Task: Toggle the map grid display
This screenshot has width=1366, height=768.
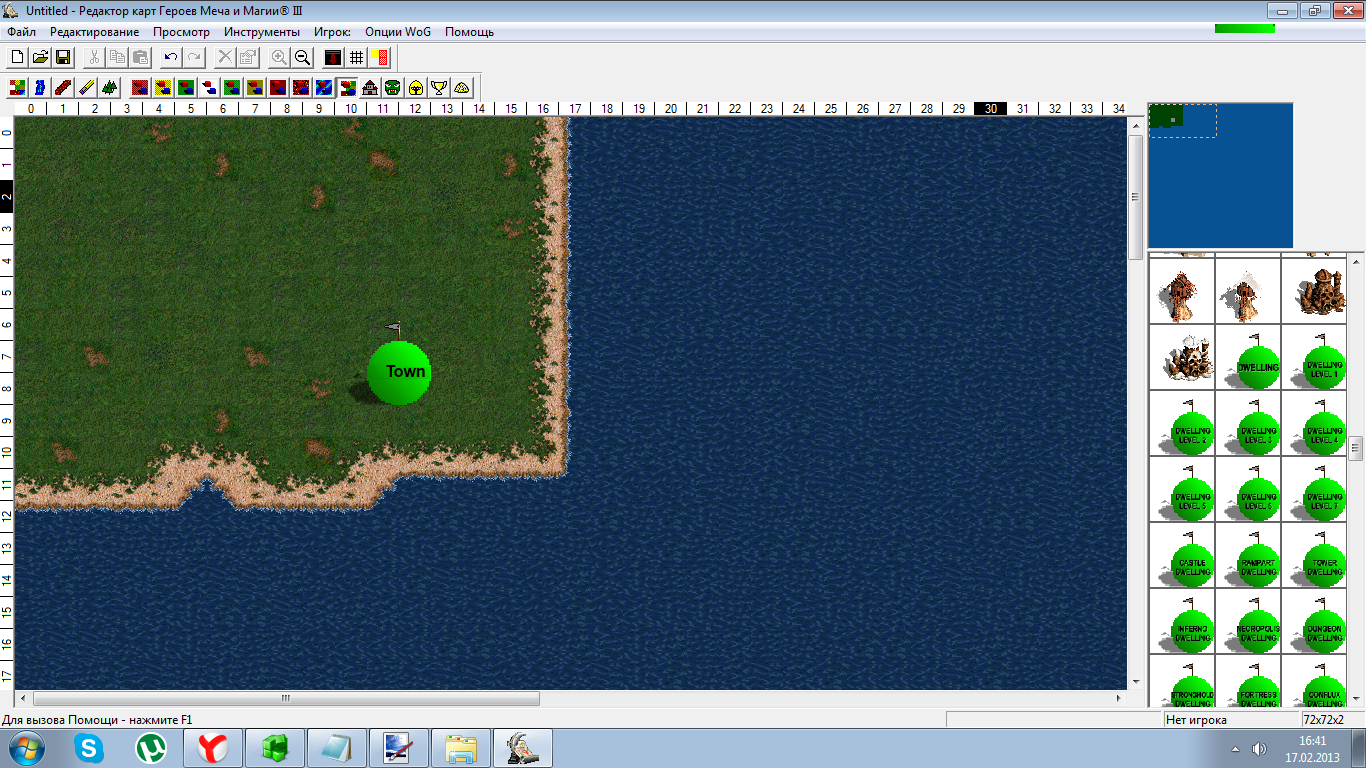Action: (356, 58)
